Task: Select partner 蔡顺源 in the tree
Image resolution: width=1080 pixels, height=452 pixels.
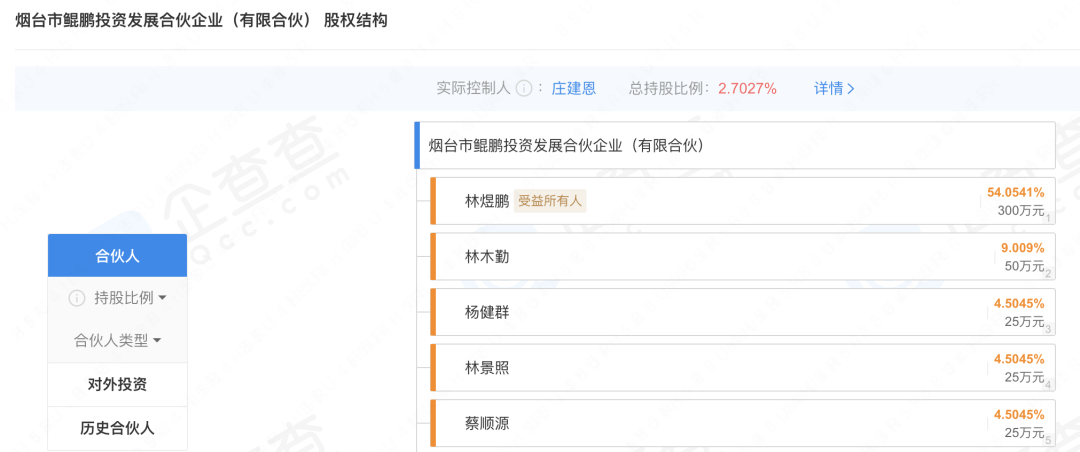Action: [487, 424]
